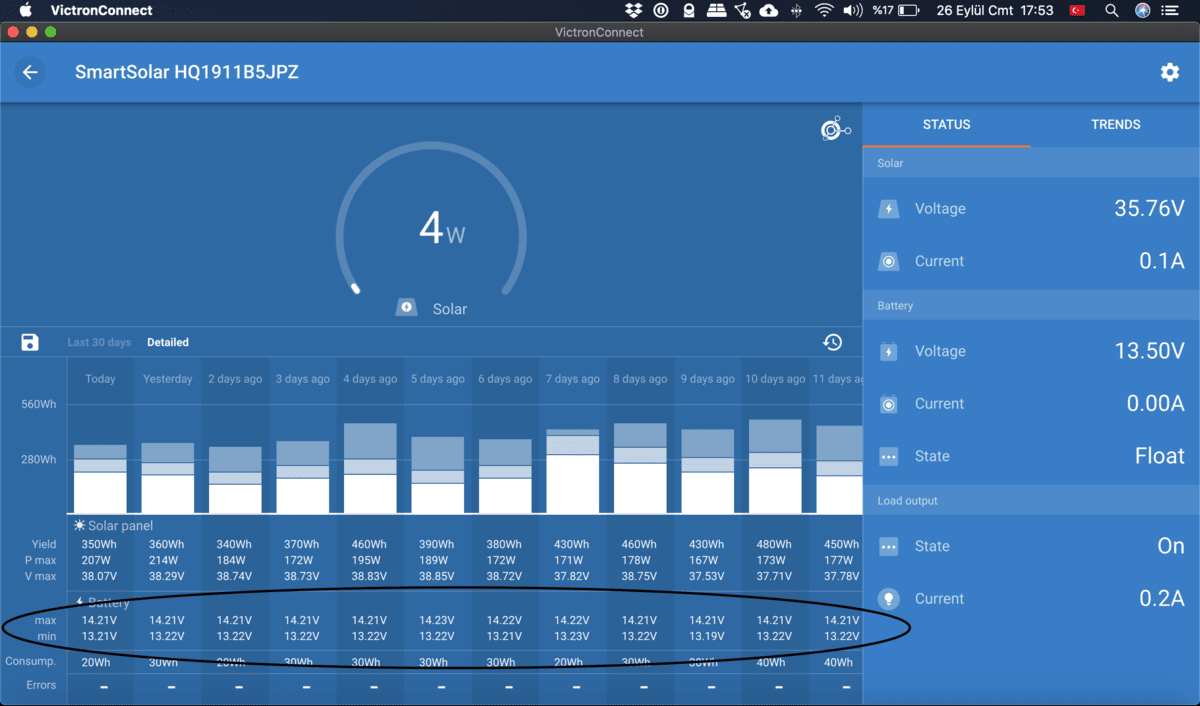
Task: Click the Battery State Float row
Action: coord(1030,456)
